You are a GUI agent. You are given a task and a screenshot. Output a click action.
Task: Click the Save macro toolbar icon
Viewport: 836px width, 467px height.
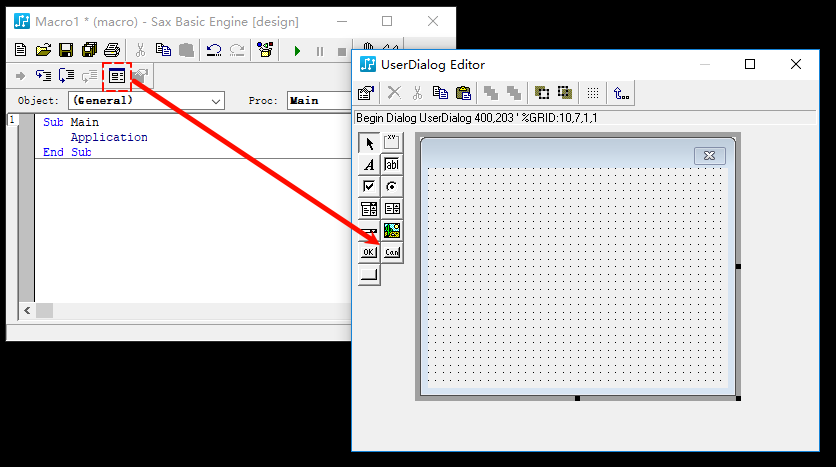[66, 50]
